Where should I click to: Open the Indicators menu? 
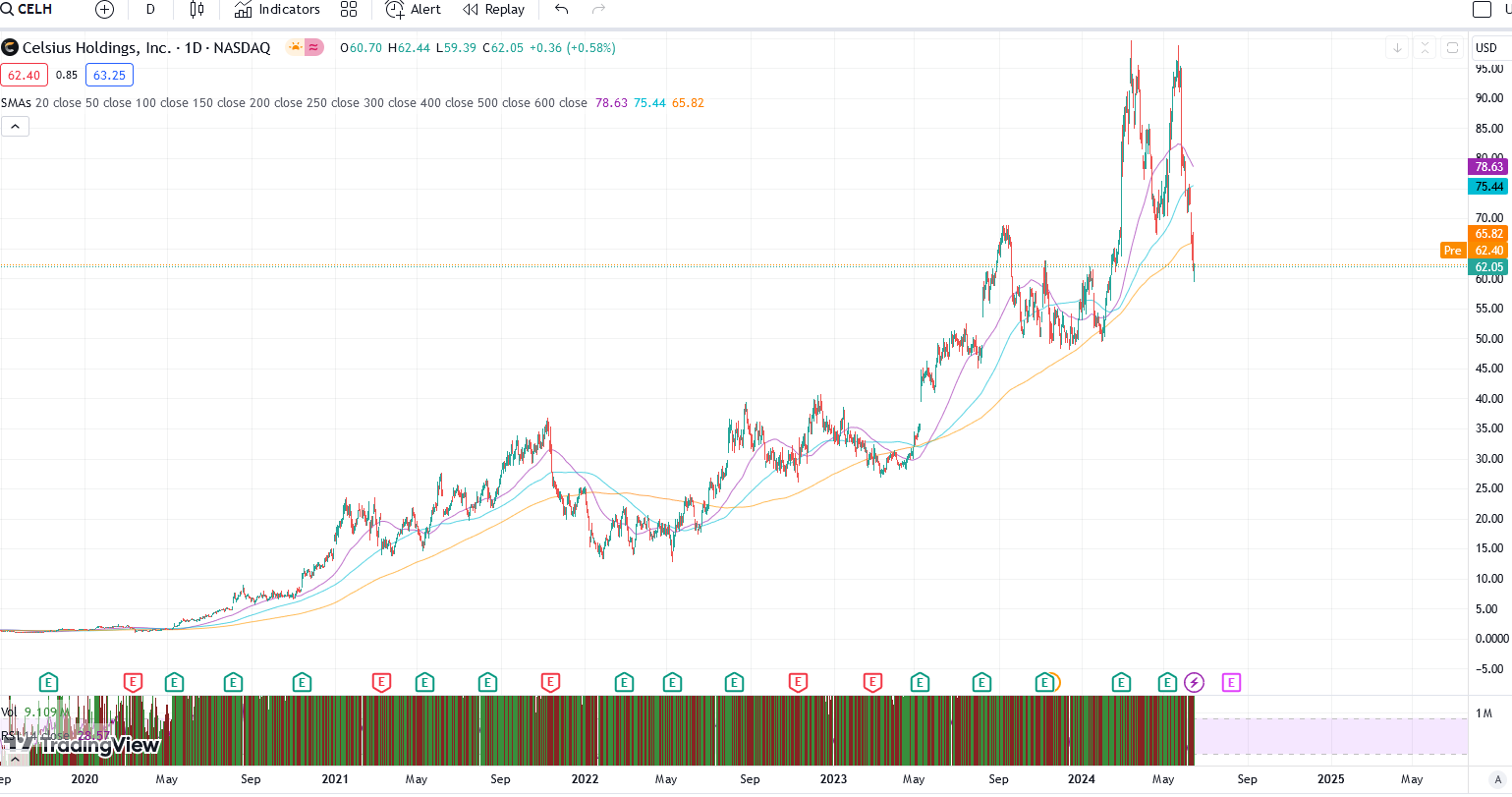click(x=277, y=10)
